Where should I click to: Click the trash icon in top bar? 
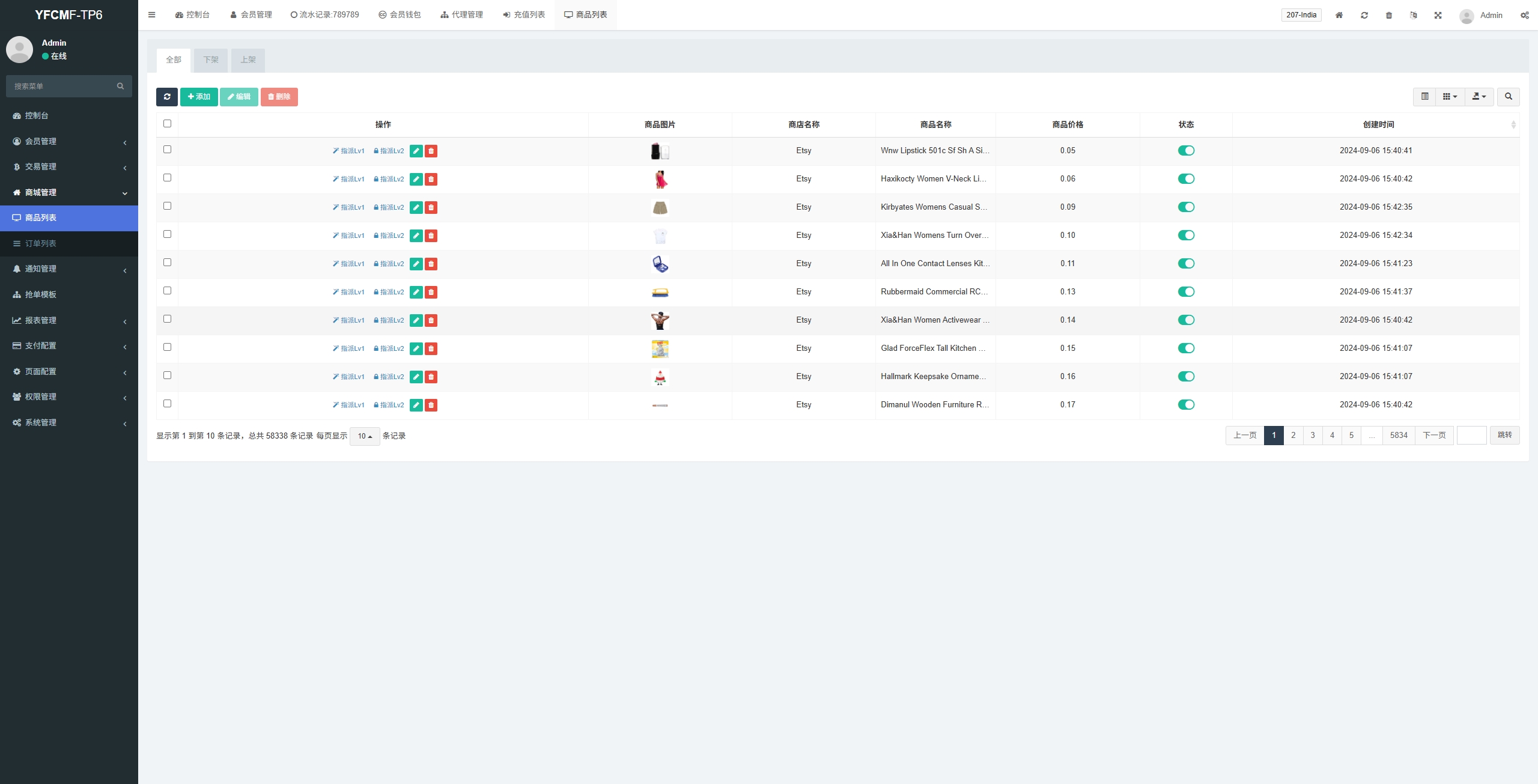(x=1388, y=15)
